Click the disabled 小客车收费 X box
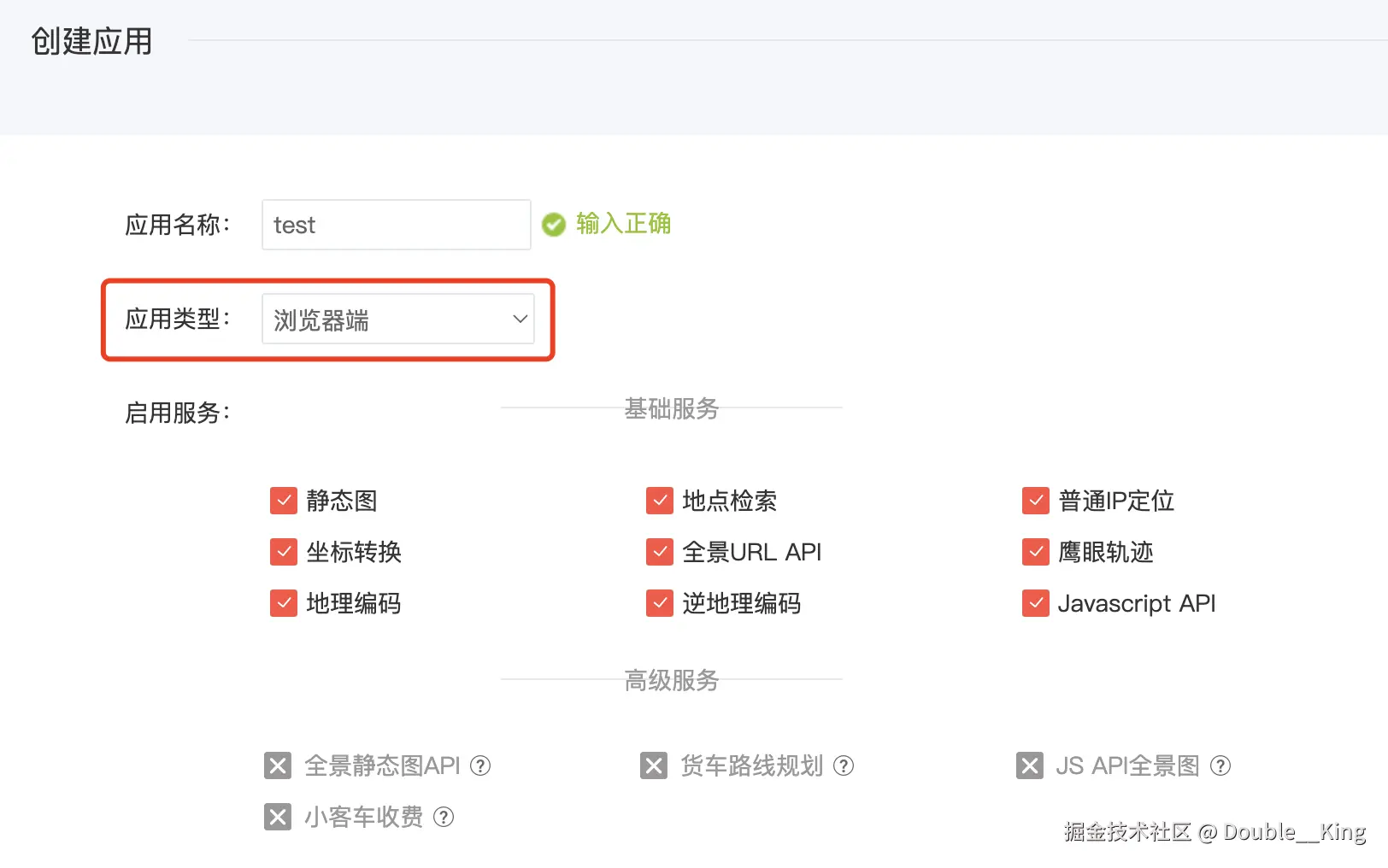The height and width of the screenshot is (868, 1388). point(278,817)
